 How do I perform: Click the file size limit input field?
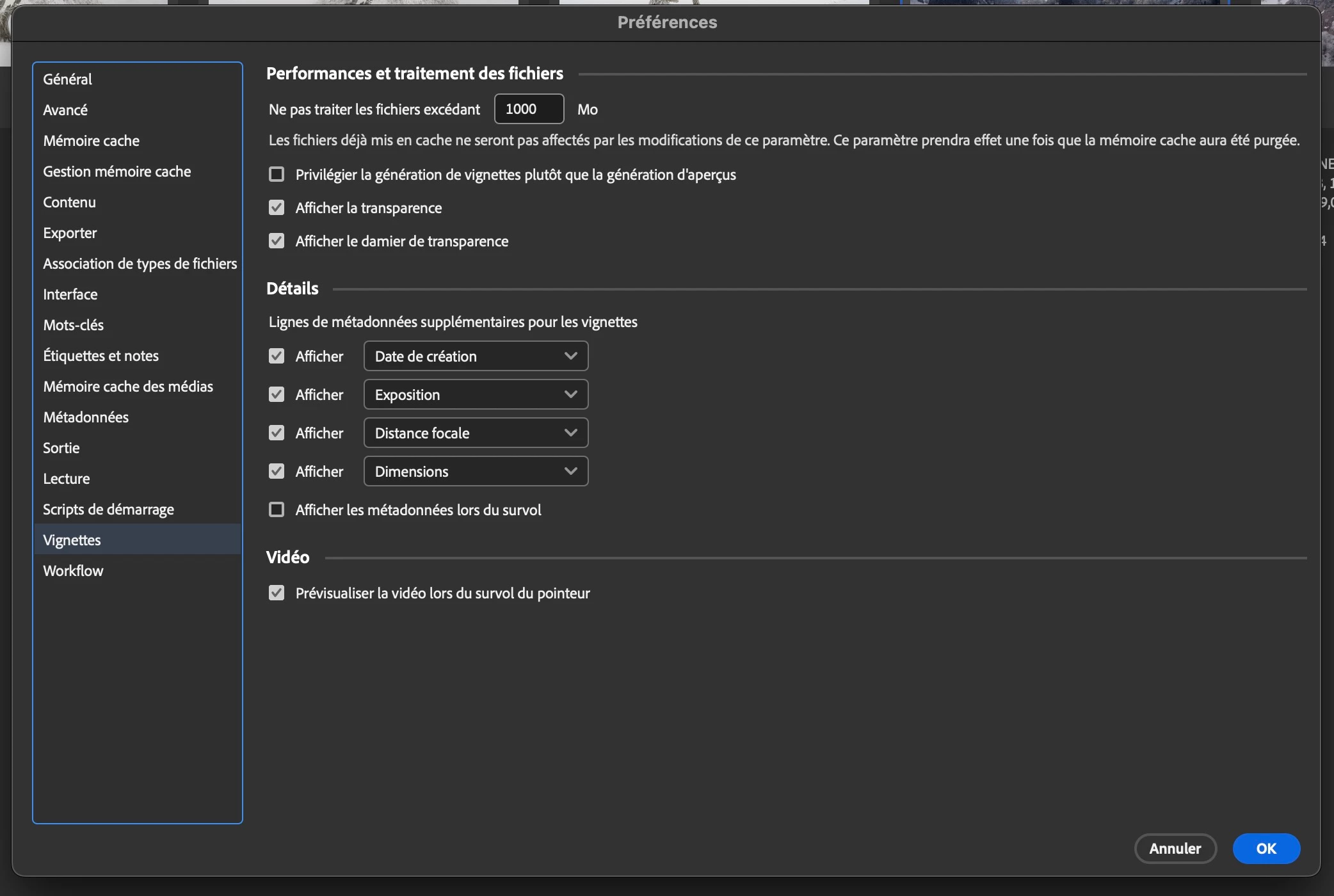pyautogui.click(x=529, y=109)
